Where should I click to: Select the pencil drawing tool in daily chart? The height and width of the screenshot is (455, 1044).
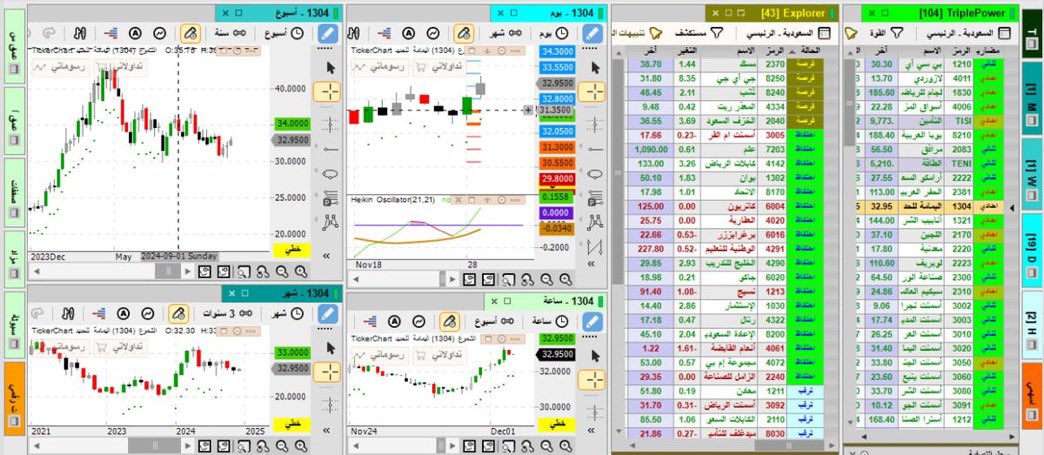pos(592,33)
